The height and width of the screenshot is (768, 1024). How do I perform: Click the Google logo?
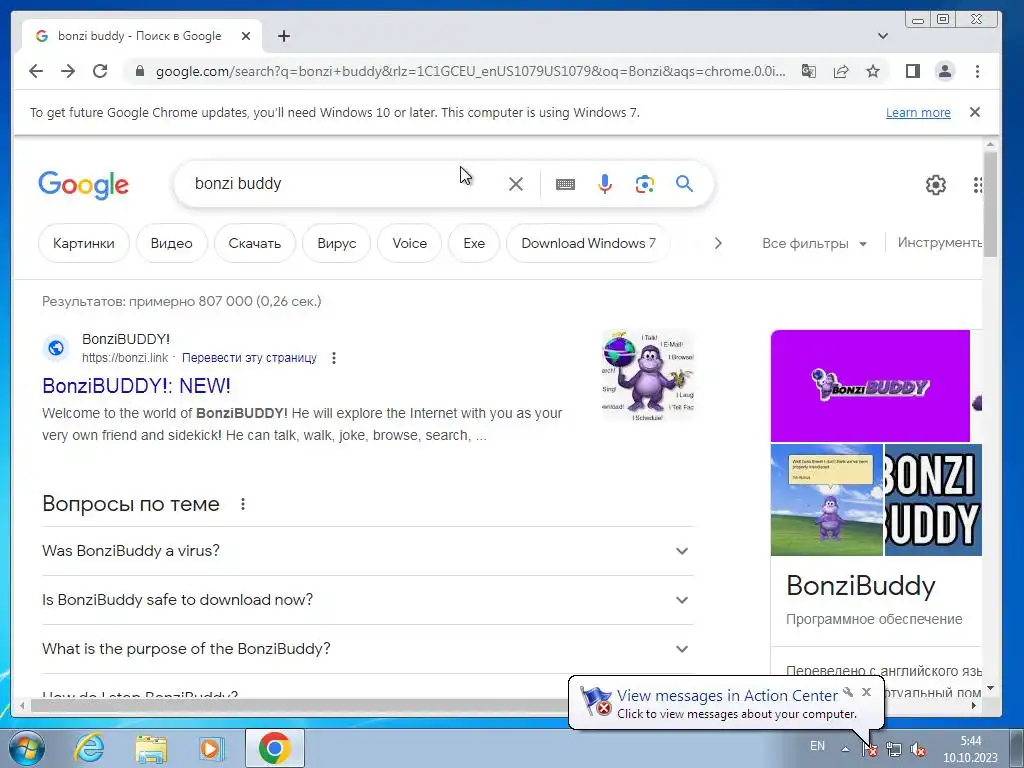pyautogui.click(x=84, y=185)
